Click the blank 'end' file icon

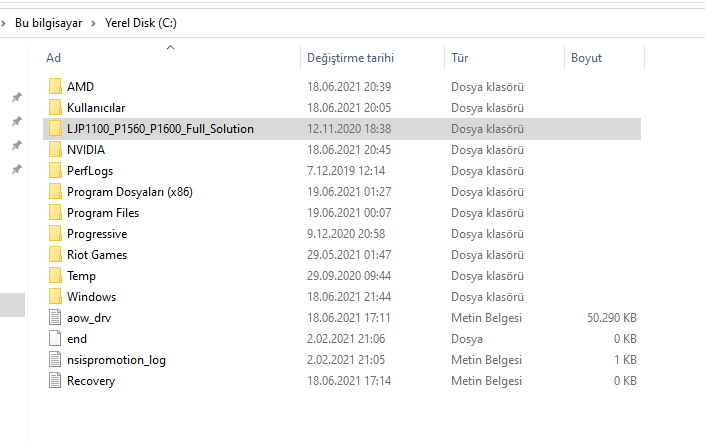pos(54,339)
